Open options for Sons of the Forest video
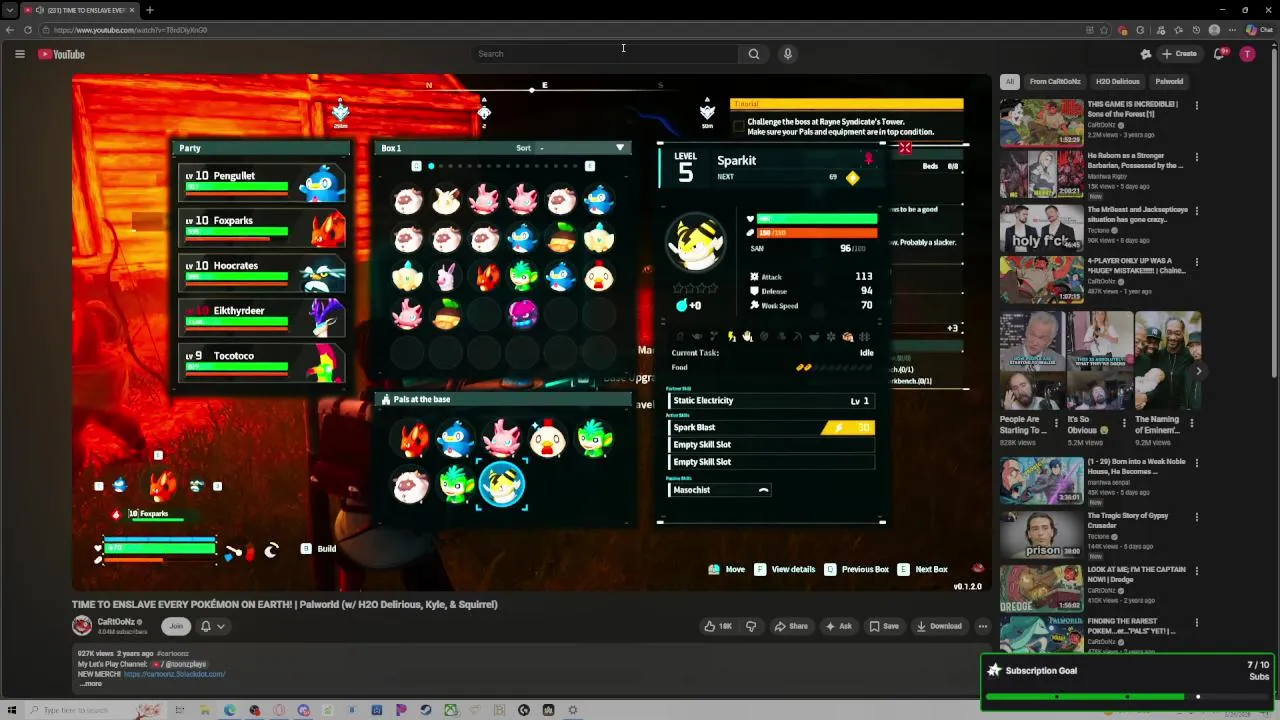This screenshot has width=1280, height=720. (x=1196, y=105)
